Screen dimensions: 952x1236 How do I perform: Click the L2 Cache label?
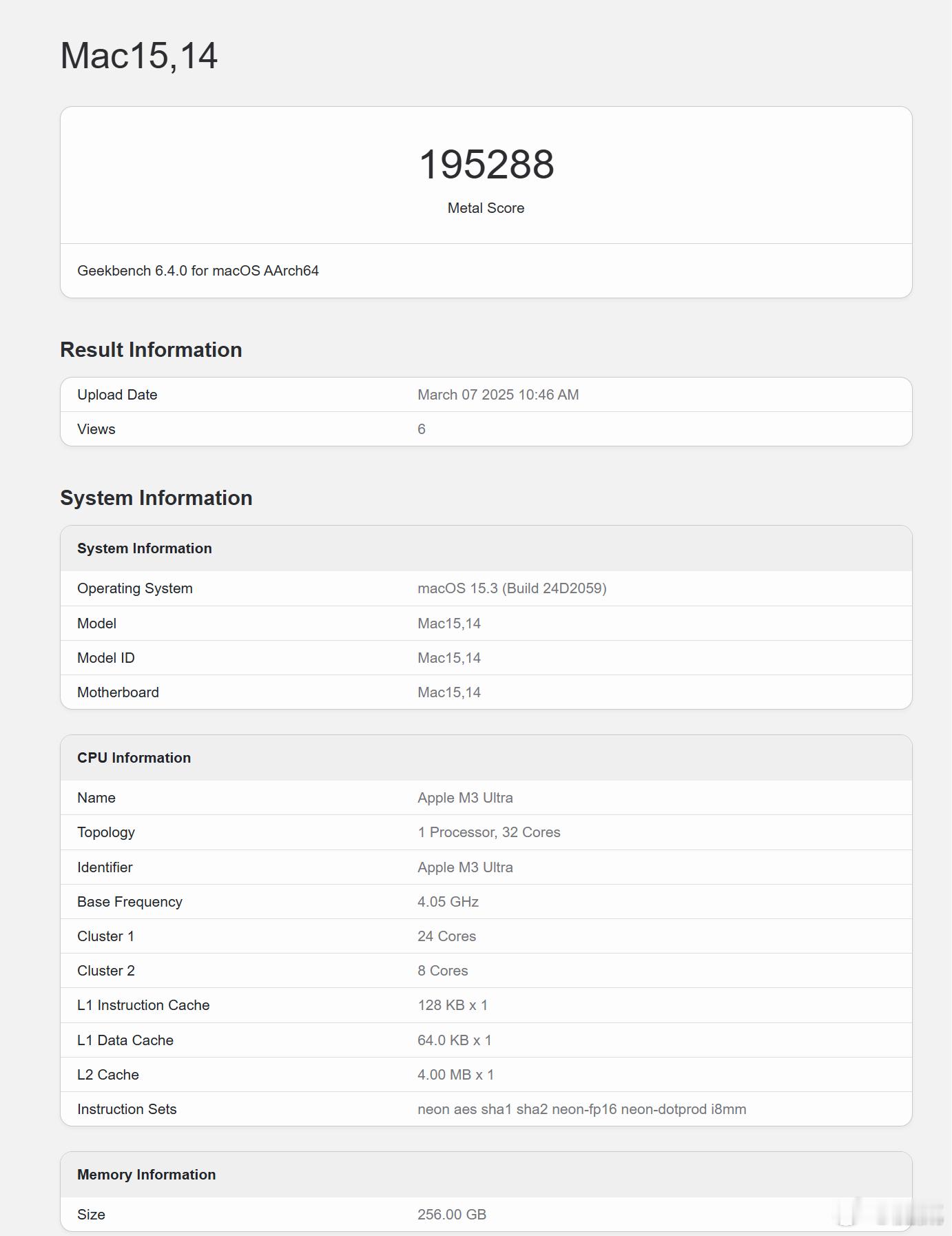[108, 1075]
